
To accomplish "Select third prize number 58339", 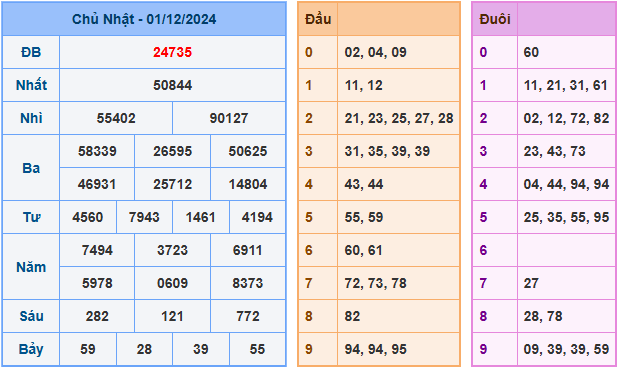I will point(97,151).
